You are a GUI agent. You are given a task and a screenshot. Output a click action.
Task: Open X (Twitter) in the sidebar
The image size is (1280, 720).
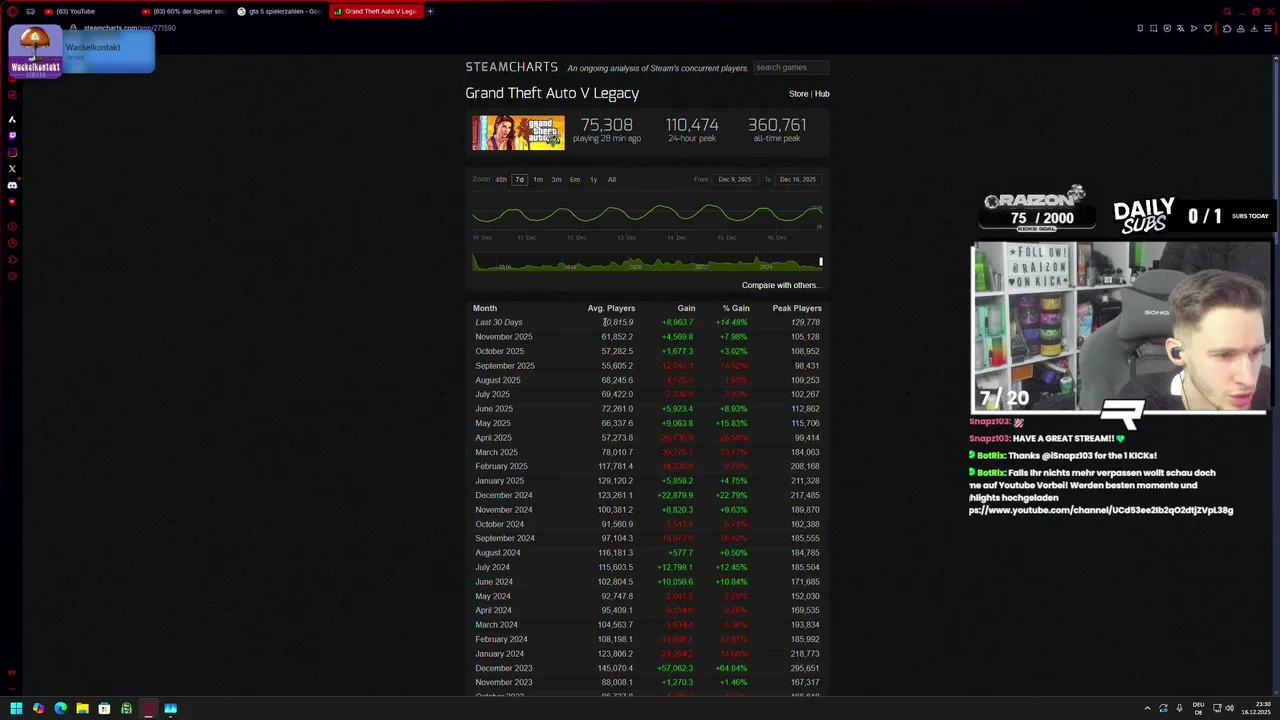pos(12,169)
